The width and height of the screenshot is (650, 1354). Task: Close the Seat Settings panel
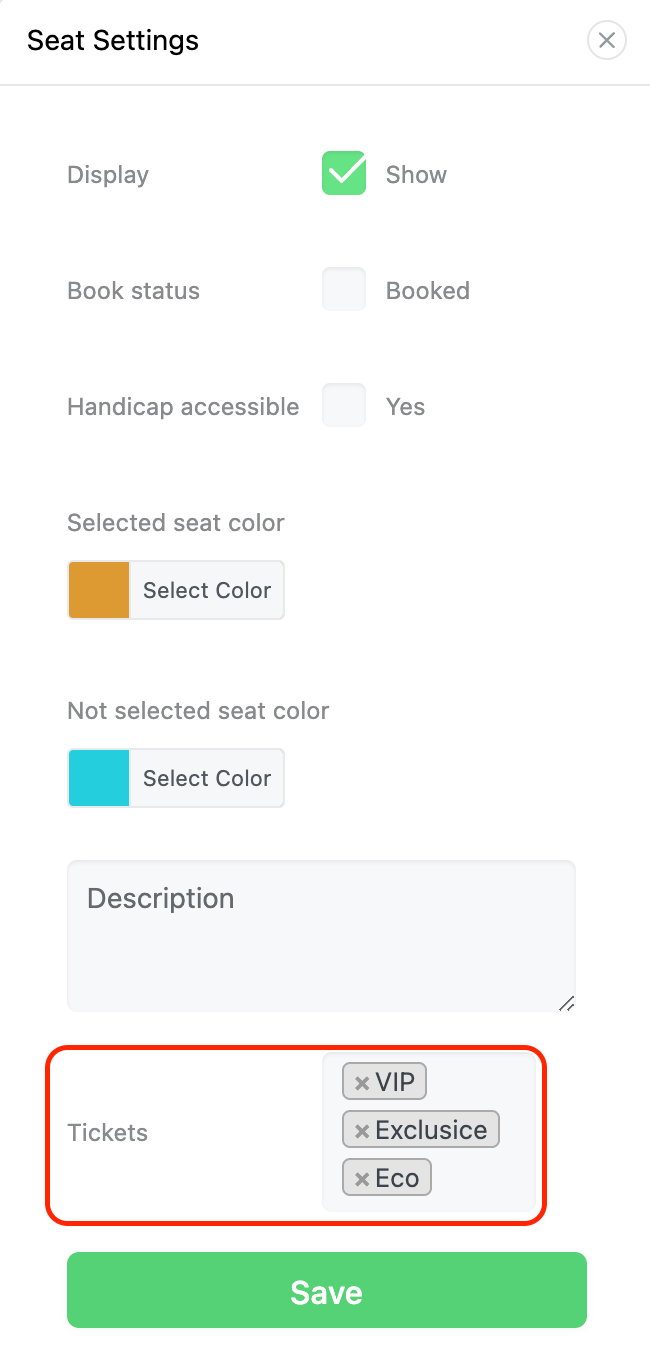click(x=606, y=41)
